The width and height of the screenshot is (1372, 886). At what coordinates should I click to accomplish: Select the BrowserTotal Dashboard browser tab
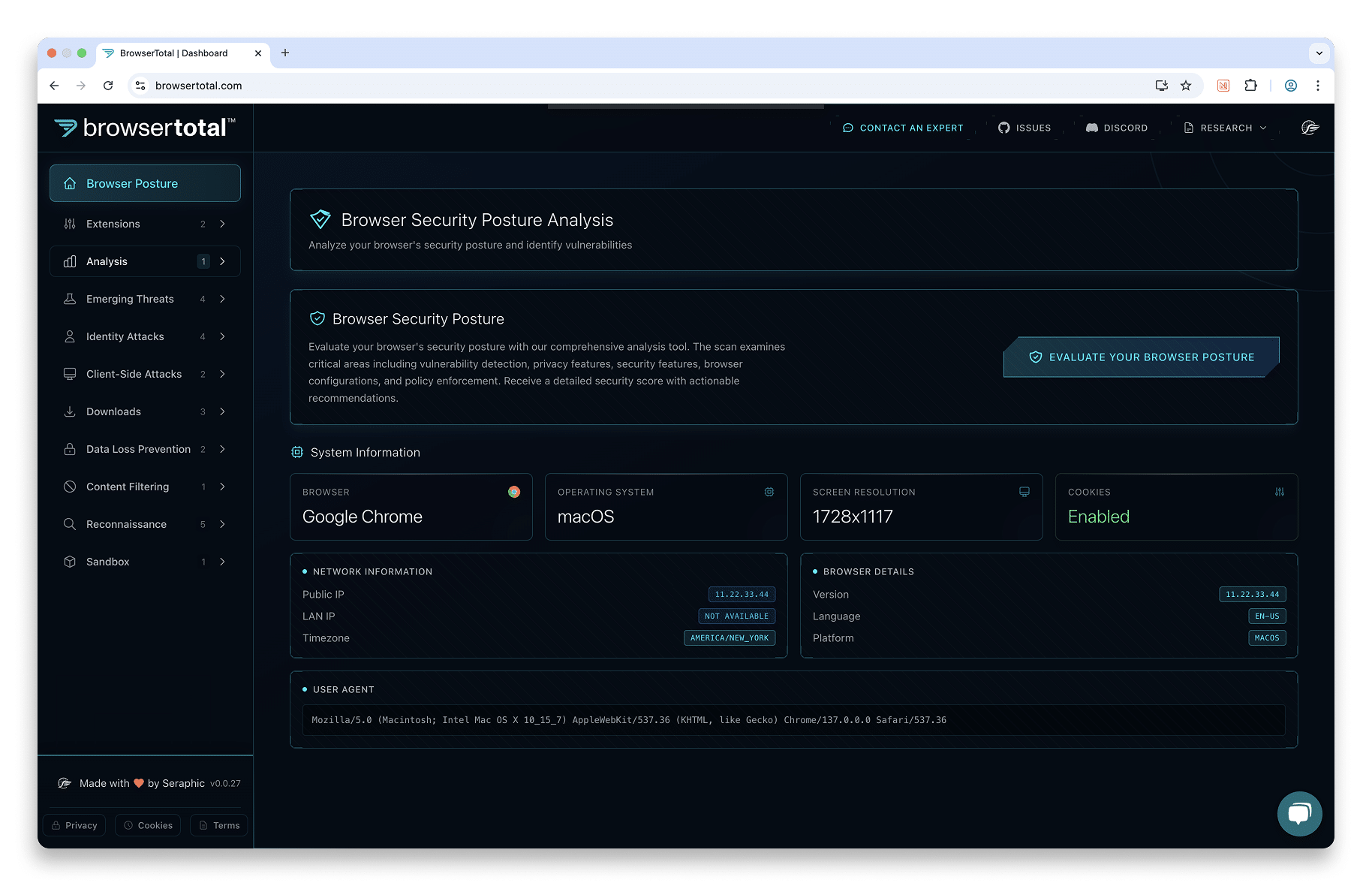[174, 53]
